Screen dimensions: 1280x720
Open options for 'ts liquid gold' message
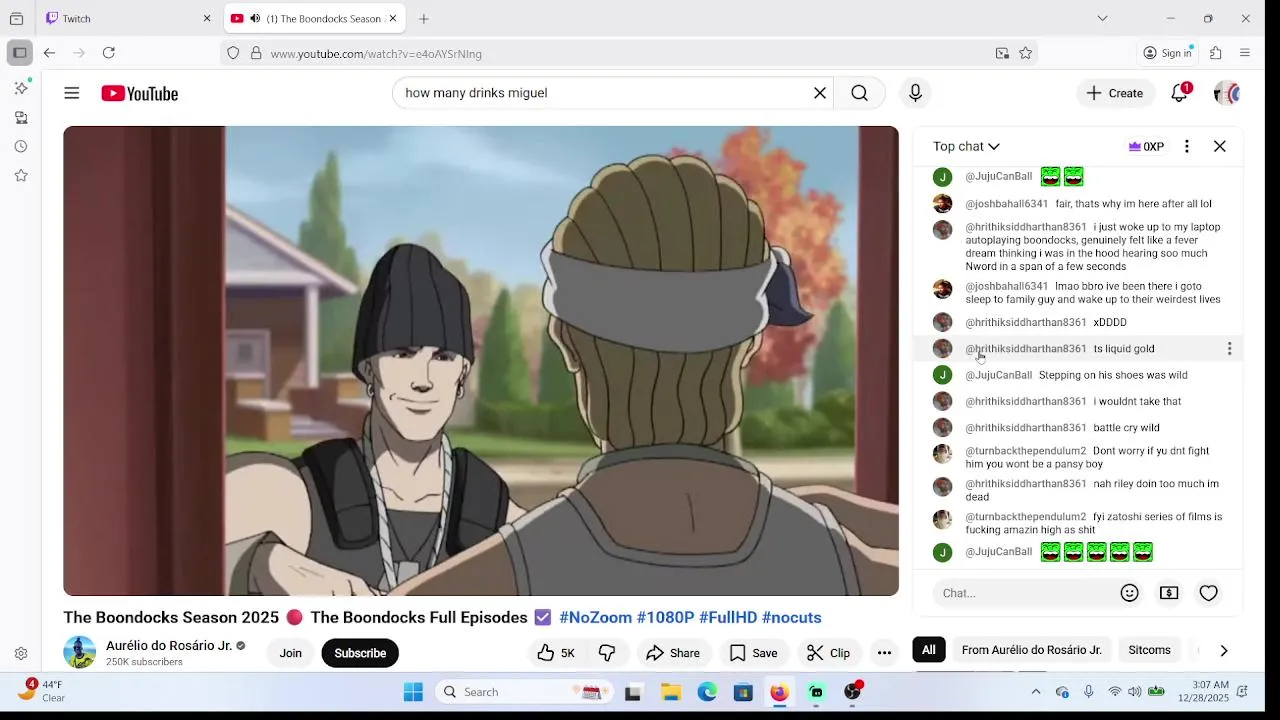pyautogui.click(x=1229, y=349)
